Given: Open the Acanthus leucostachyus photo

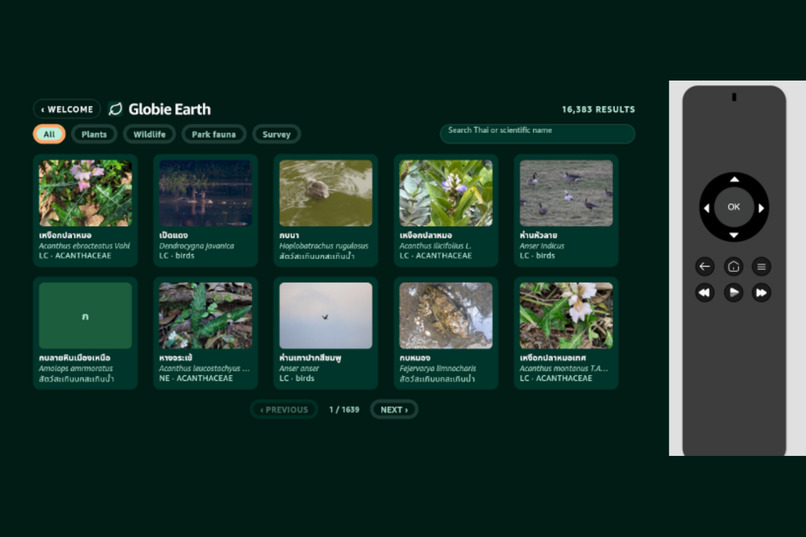Looking at the screenshot, I should click(206, 316).
